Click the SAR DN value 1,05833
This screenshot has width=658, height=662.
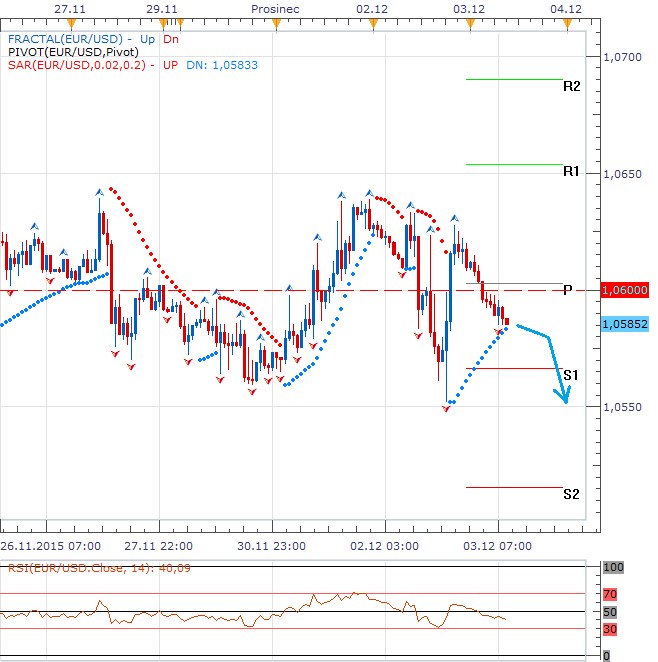[250, 65]
